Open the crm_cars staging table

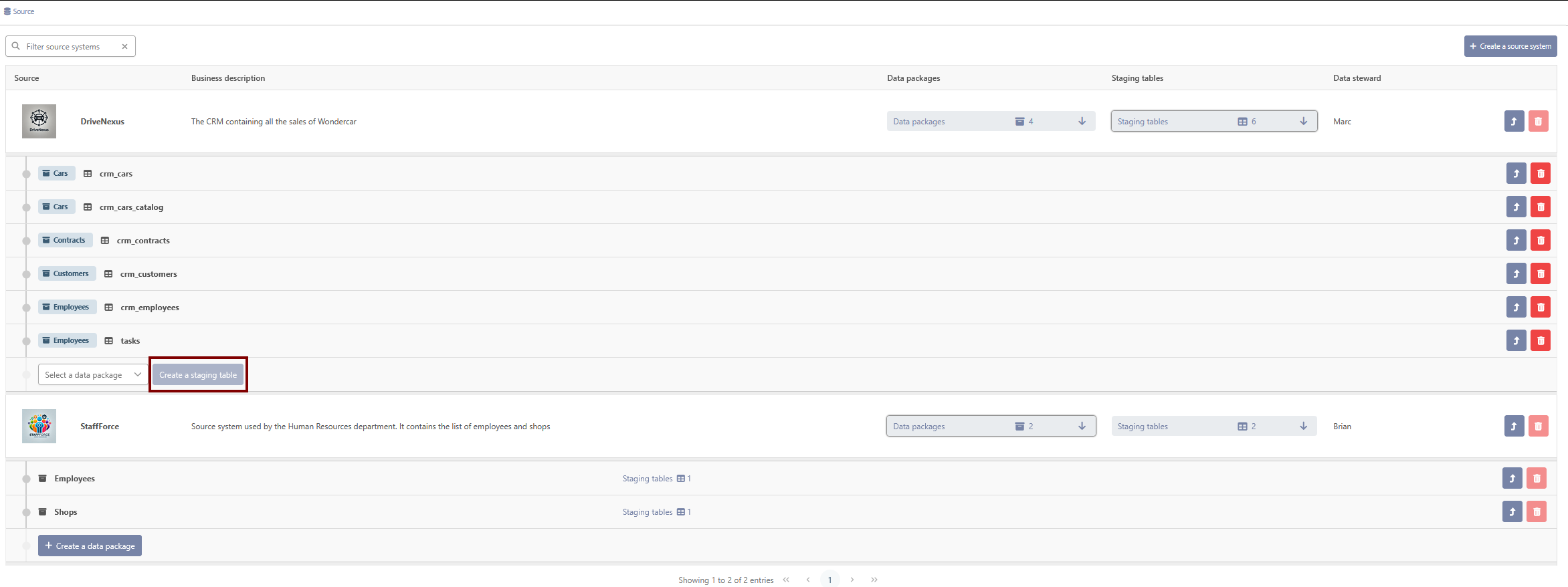click(x=1516, y=173)
